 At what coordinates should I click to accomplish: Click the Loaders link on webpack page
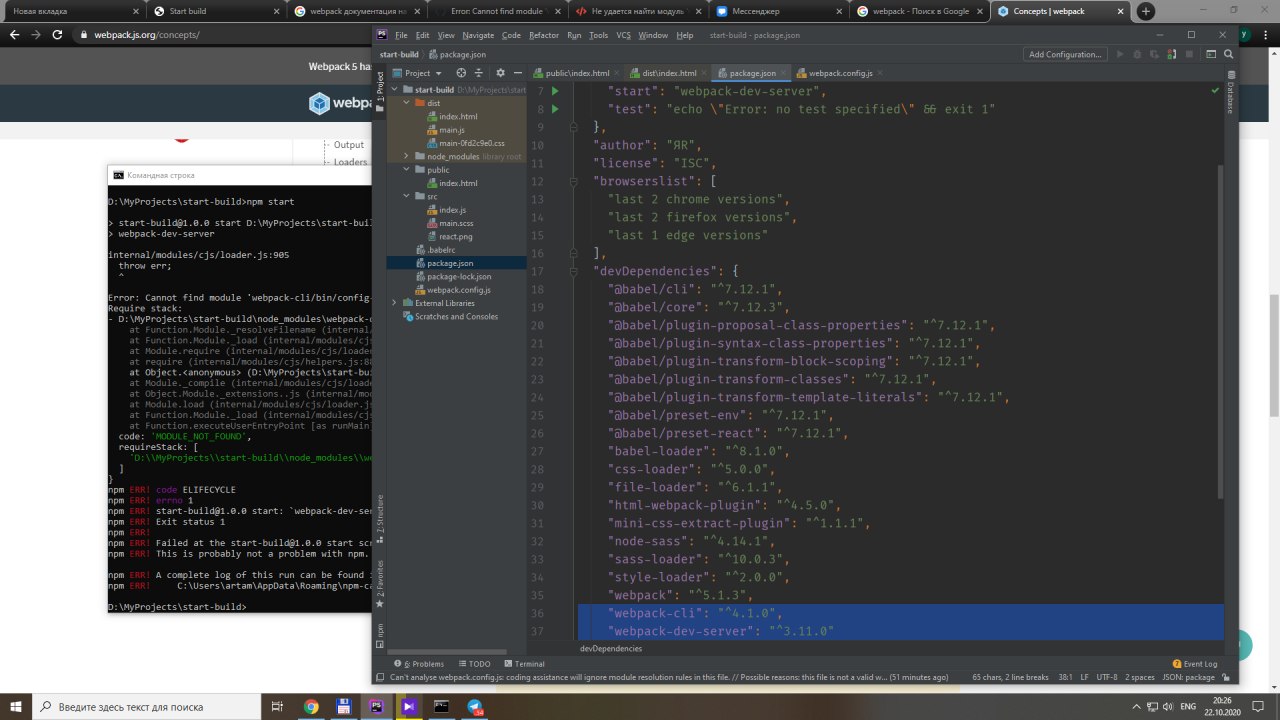pos(350,162)
